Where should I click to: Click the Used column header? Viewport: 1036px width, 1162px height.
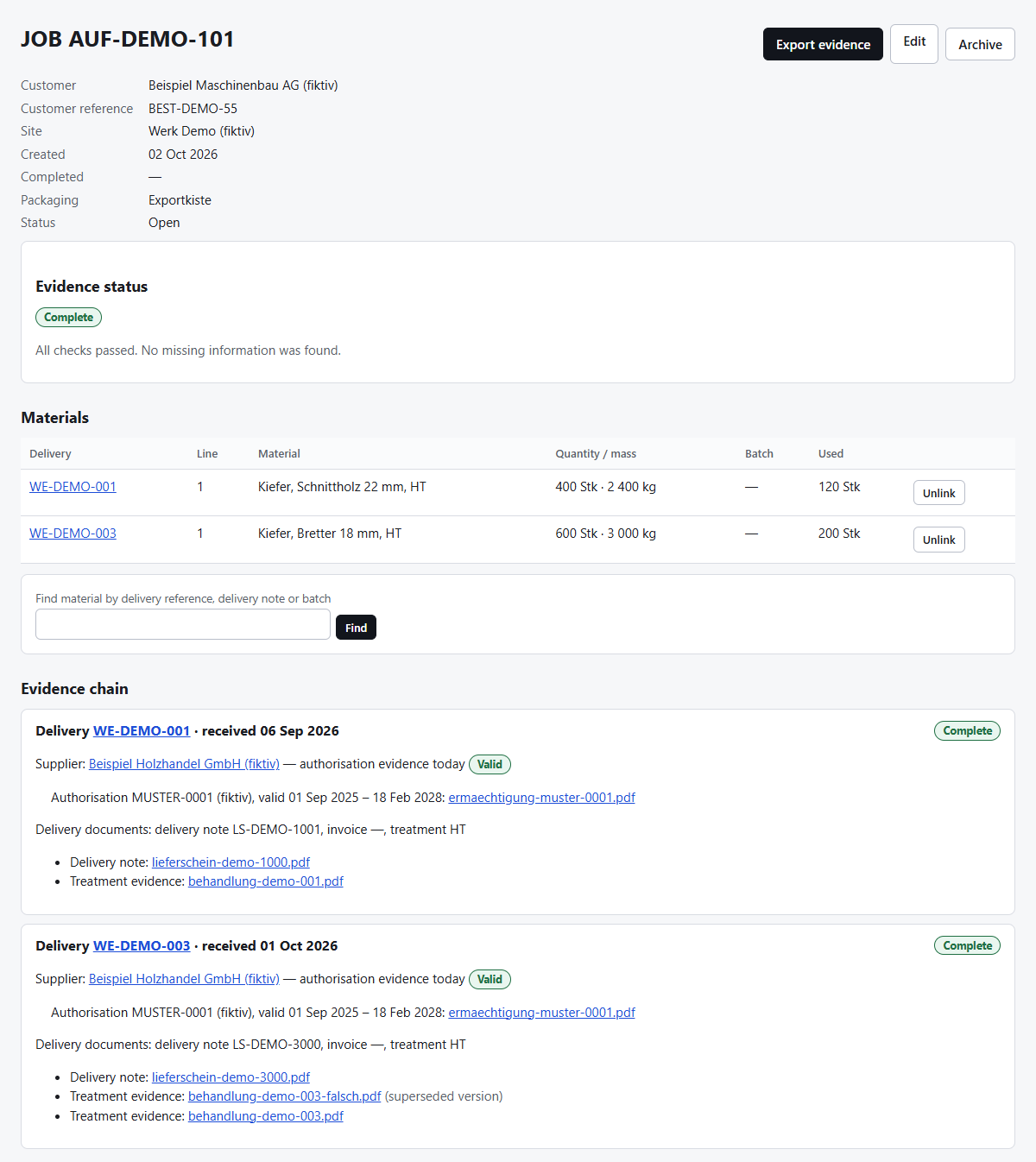click(831, 454)
